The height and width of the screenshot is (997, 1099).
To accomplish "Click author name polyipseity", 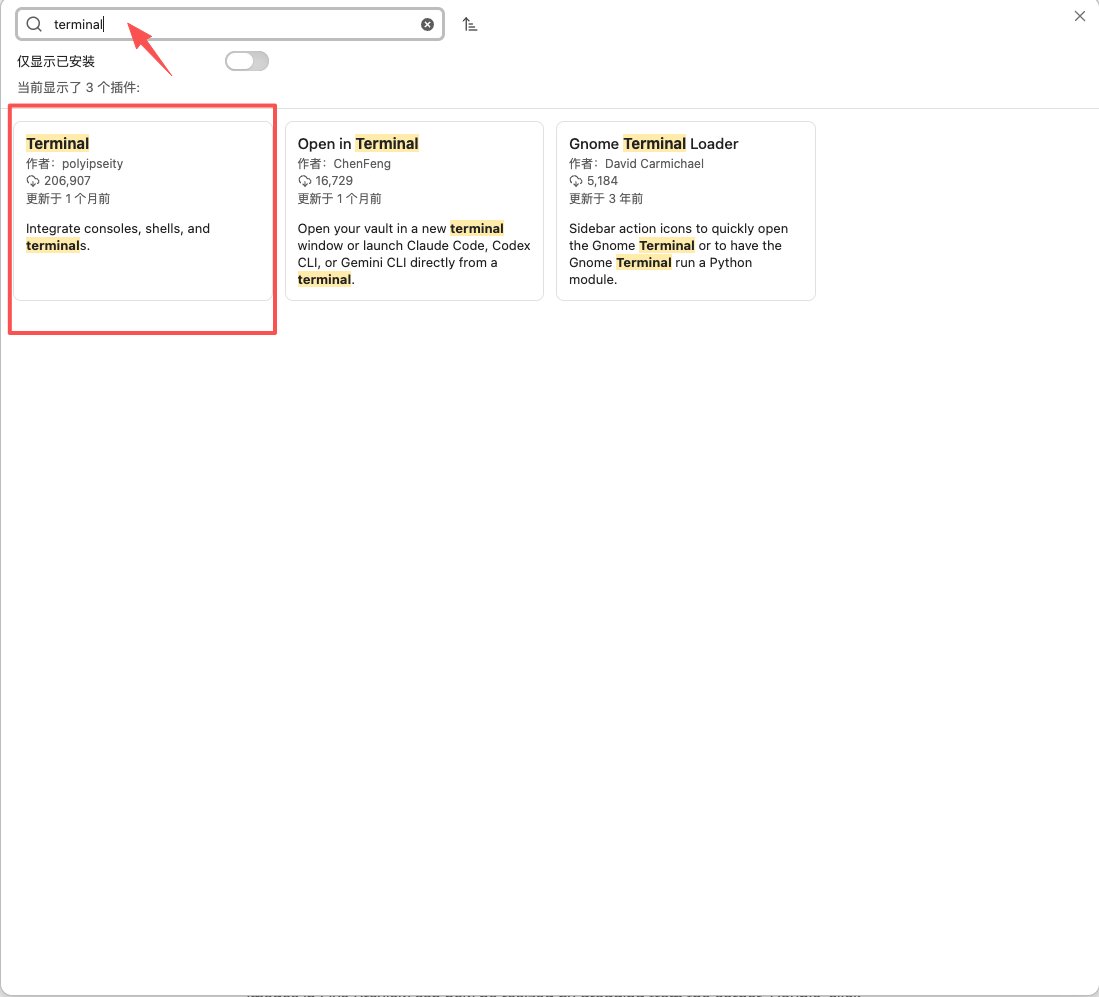I will coord(93,163).
